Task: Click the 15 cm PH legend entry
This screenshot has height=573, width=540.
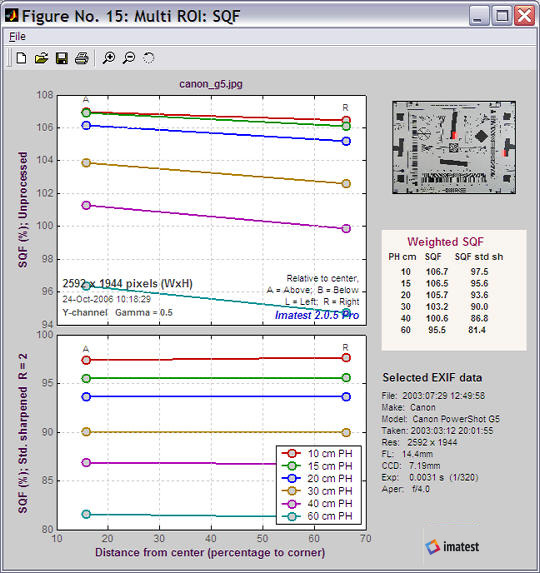Action: tap(317, 466)
